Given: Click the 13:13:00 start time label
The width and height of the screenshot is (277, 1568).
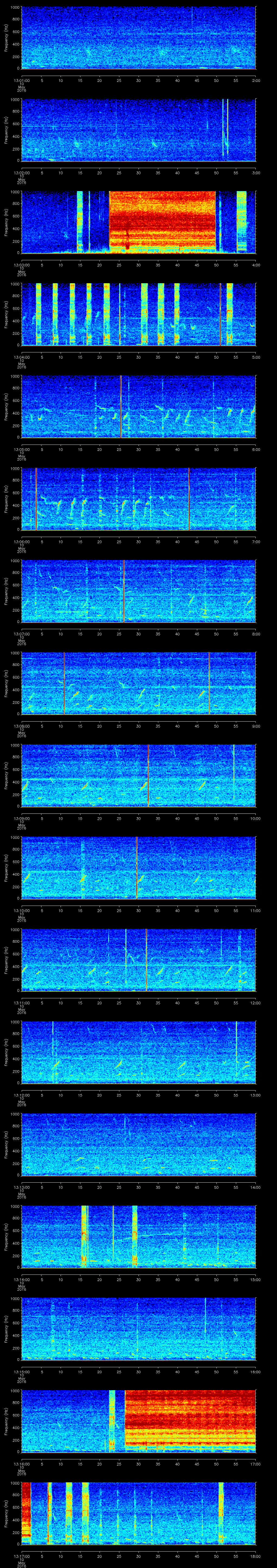Looking at the screenshot, I should pyautogui.click(x=21, y=1187).
